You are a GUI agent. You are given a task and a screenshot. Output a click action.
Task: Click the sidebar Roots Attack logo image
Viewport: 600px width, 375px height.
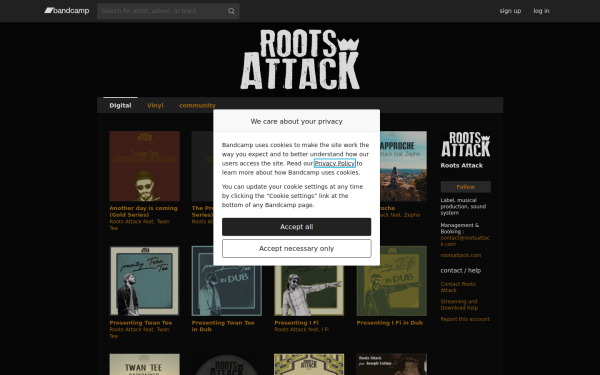click(466, 144)
